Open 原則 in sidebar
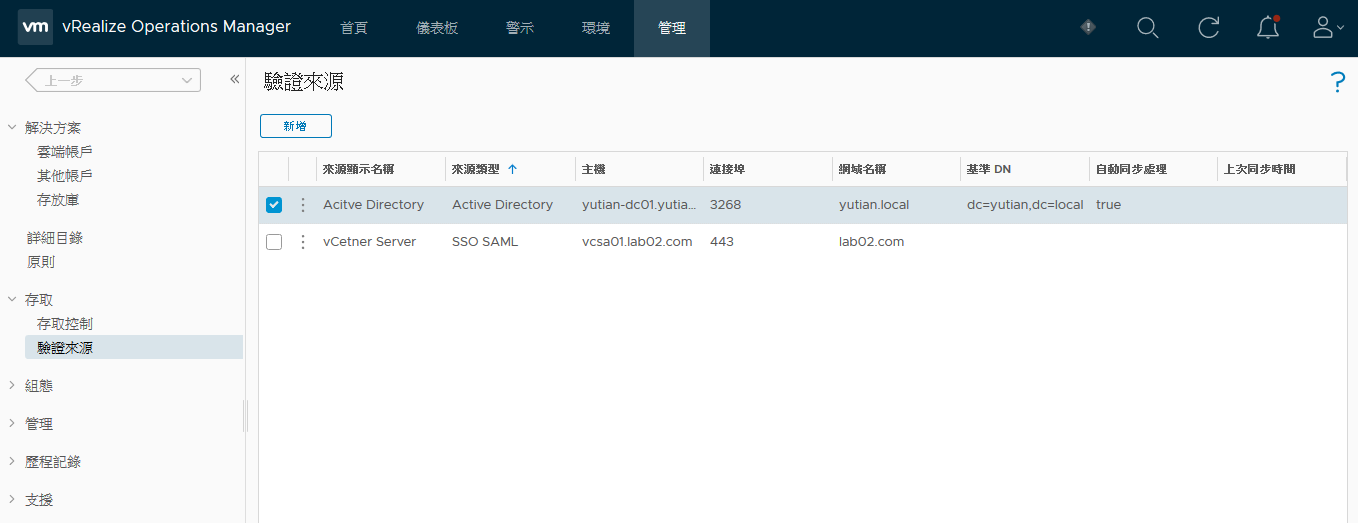1358x523 pixels. coord(40,262)
